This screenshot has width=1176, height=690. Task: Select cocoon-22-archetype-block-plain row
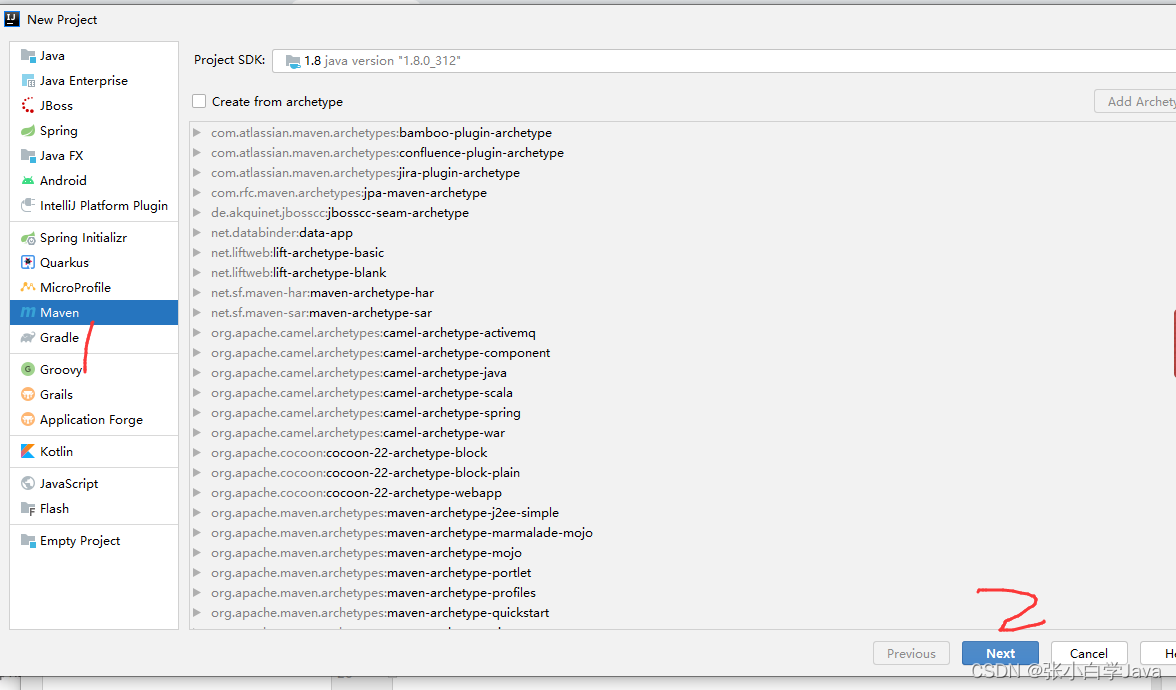tap(682, 472)
